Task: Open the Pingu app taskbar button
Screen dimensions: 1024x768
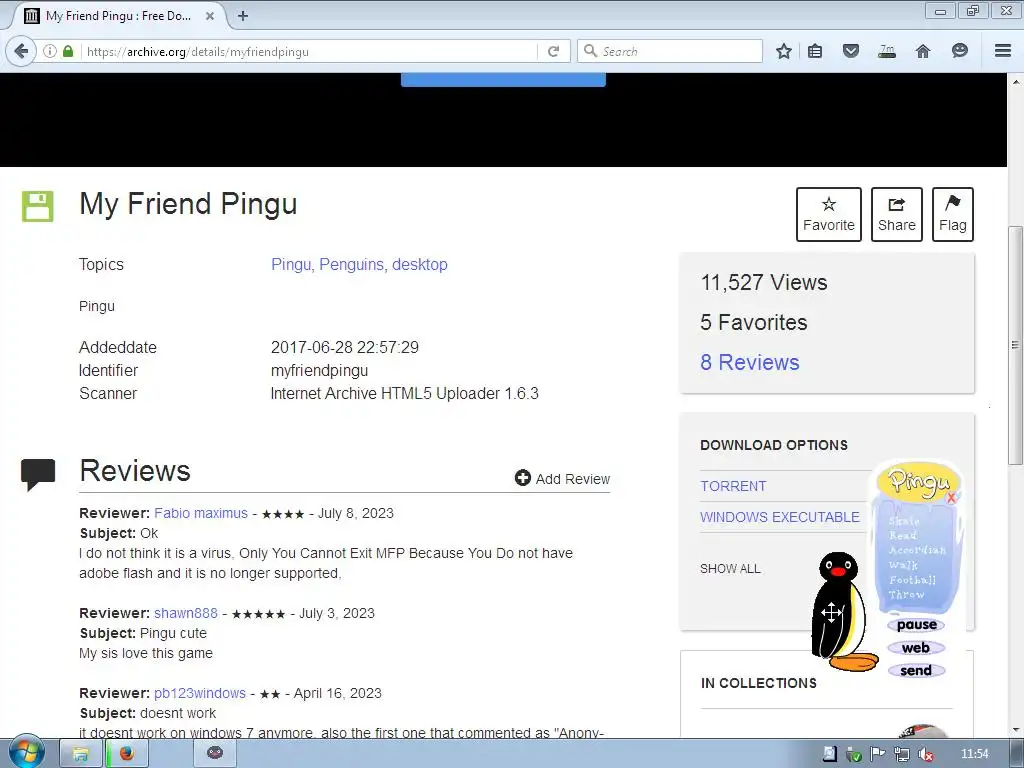Action: tap(215, 754)
